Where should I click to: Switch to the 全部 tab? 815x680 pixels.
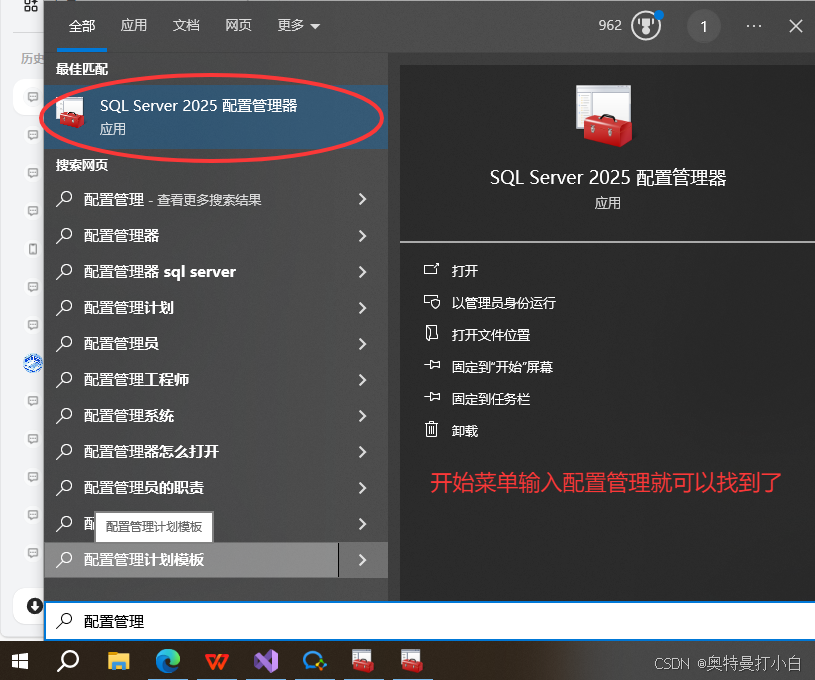(82, 25)
